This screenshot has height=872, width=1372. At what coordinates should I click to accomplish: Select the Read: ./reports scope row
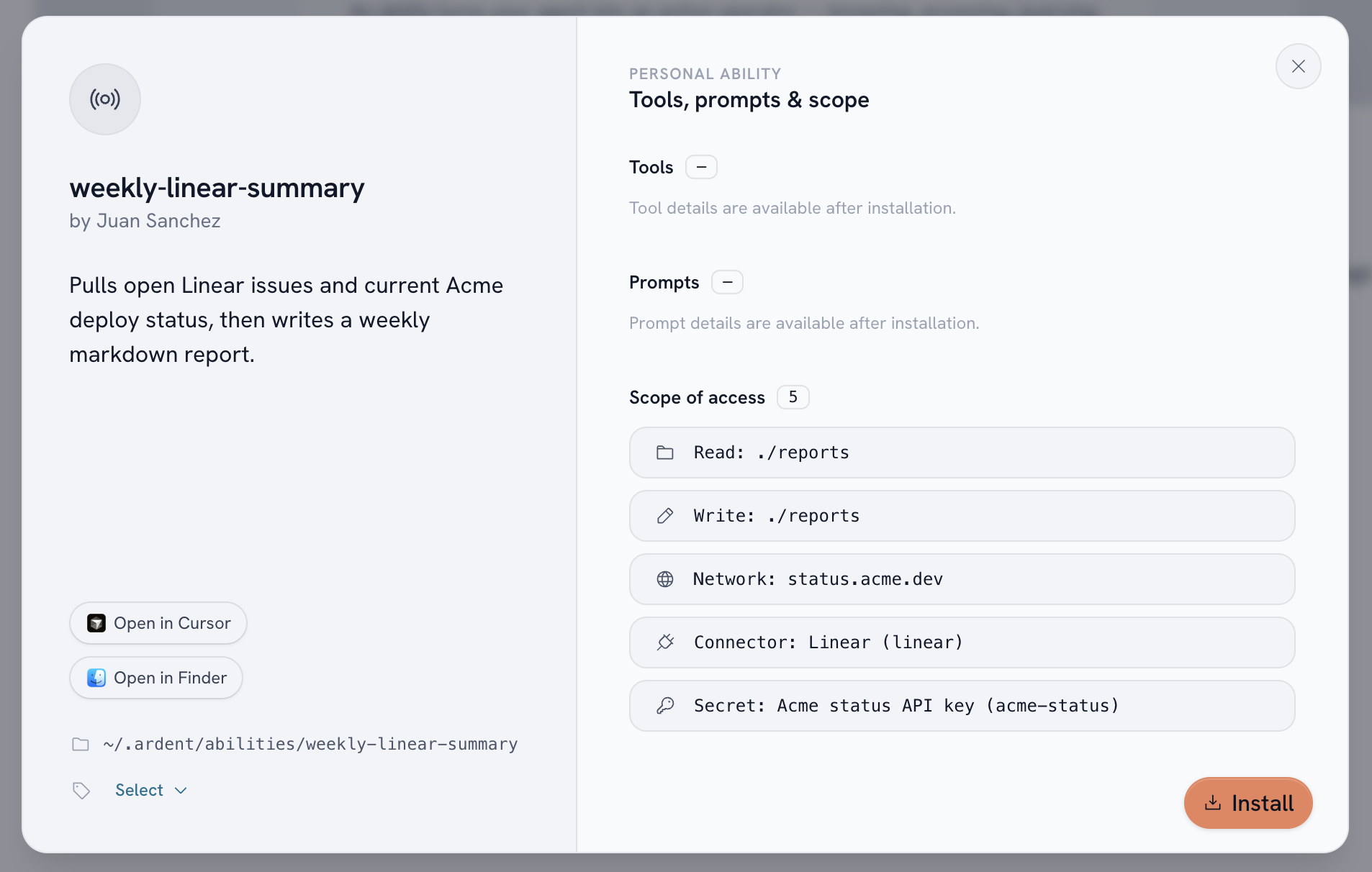click(962, 453)
